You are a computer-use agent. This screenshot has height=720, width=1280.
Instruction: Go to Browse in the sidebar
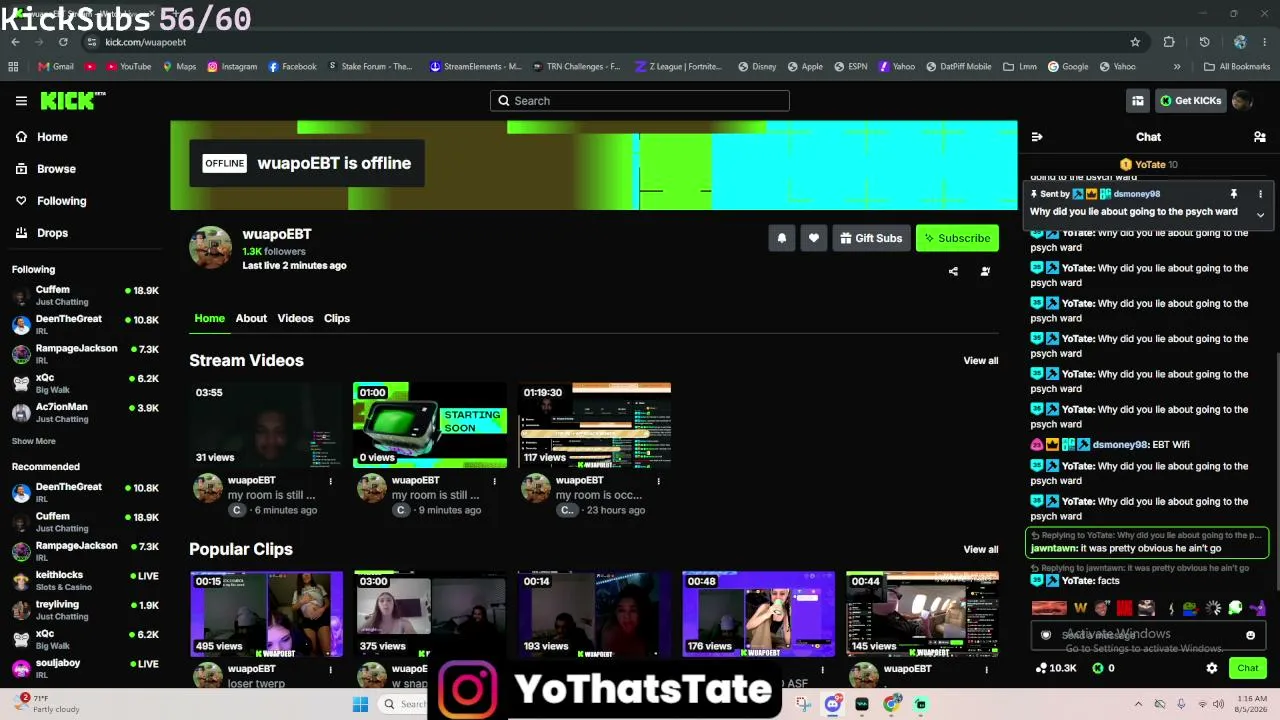click(x=46, y=169)
